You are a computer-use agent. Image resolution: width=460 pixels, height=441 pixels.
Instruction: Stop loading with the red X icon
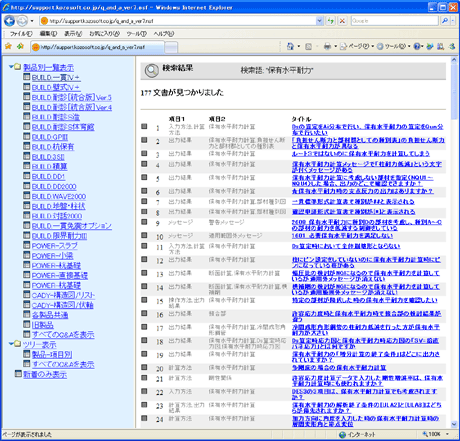pos(342,21)
